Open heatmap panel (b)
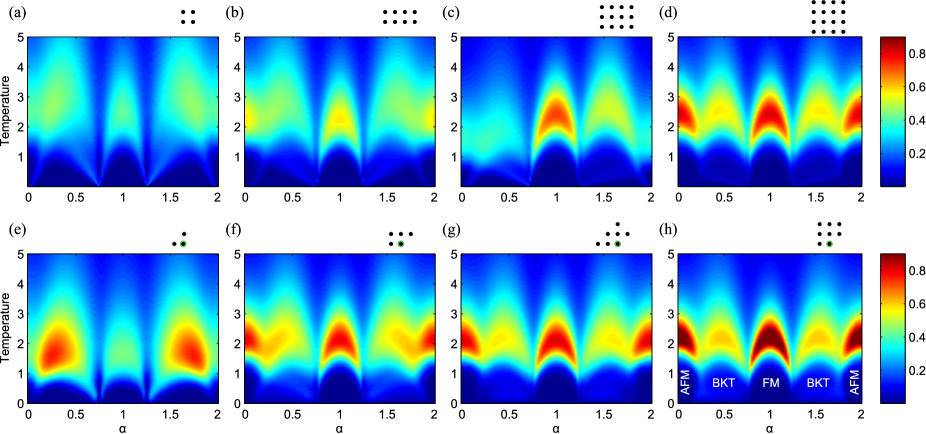 click(x=339, y=112)
